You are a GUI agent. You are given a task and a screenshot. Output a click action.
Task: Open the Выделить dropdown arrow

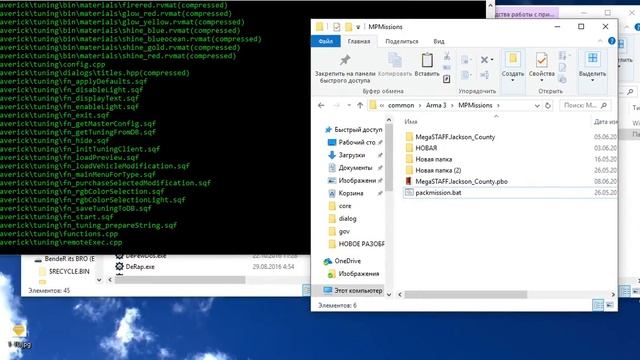click(x=592, y=80)
